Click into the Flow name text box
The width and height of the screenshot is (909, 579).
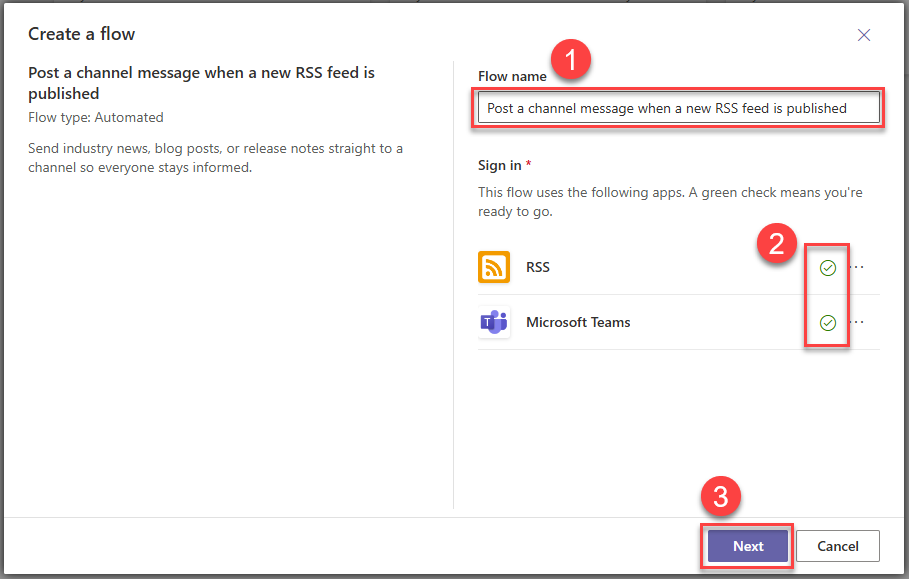pyautogui.click(x=677, y=108)
